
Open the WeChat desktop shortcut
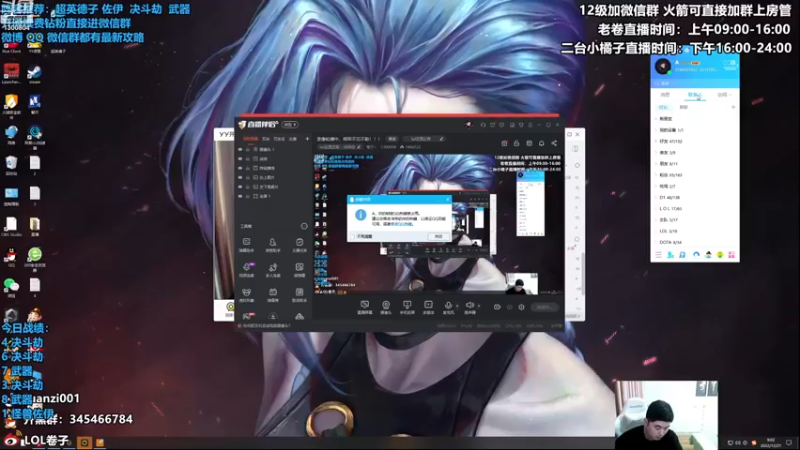tap(11, 287)
